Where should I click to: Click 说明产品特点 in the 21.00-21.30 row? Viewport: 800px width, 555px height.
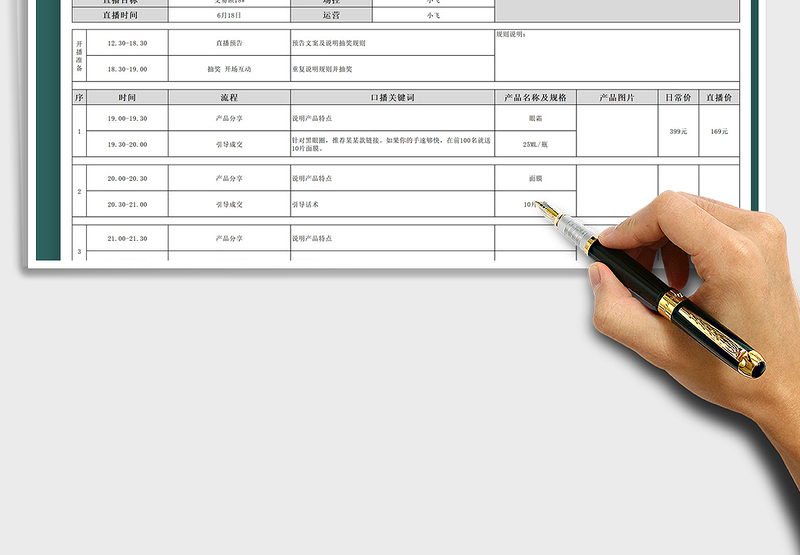(x=392, y=238)
